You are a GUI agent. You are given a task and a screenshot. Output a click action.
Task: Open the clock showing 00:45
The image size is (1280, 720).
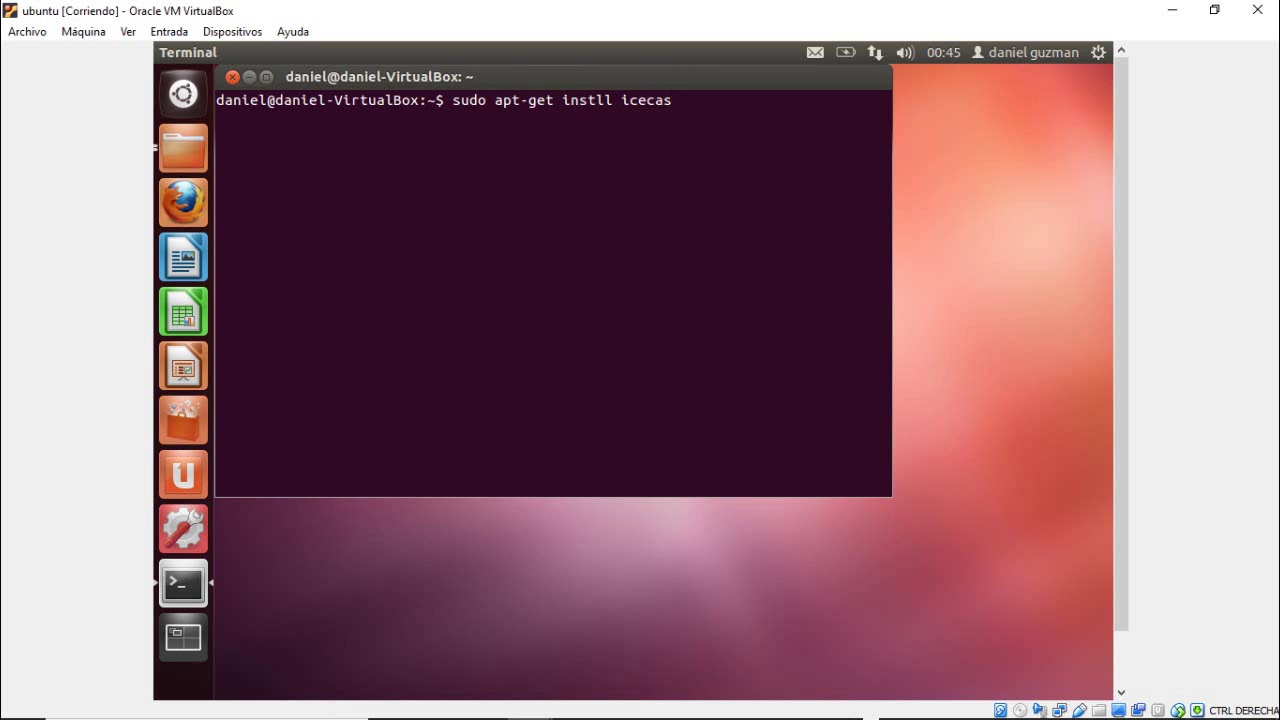pyautogui.click(x=943, y=53)
